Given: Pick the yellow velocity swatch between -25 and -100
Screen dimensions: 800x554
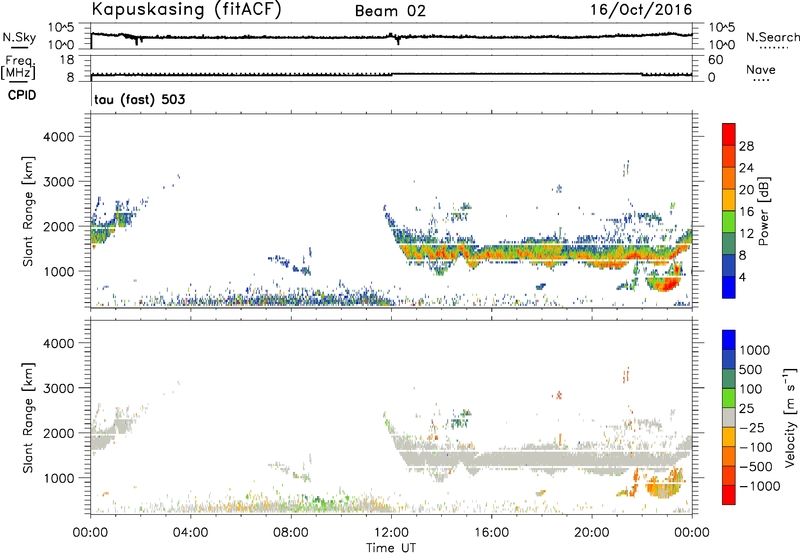Looking at the screenshot, I should (729, 437).
